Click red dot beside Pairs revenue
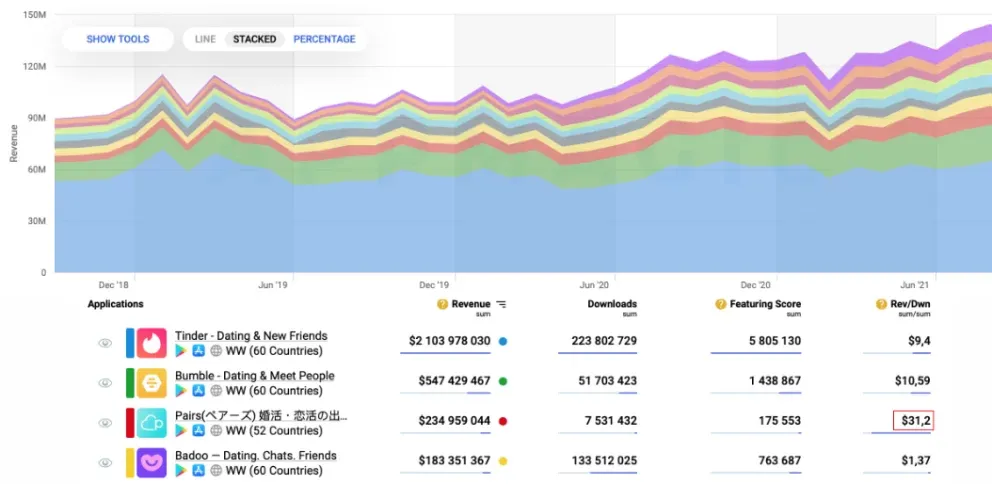This screenshot has height=484, width=992. point(503,421)
